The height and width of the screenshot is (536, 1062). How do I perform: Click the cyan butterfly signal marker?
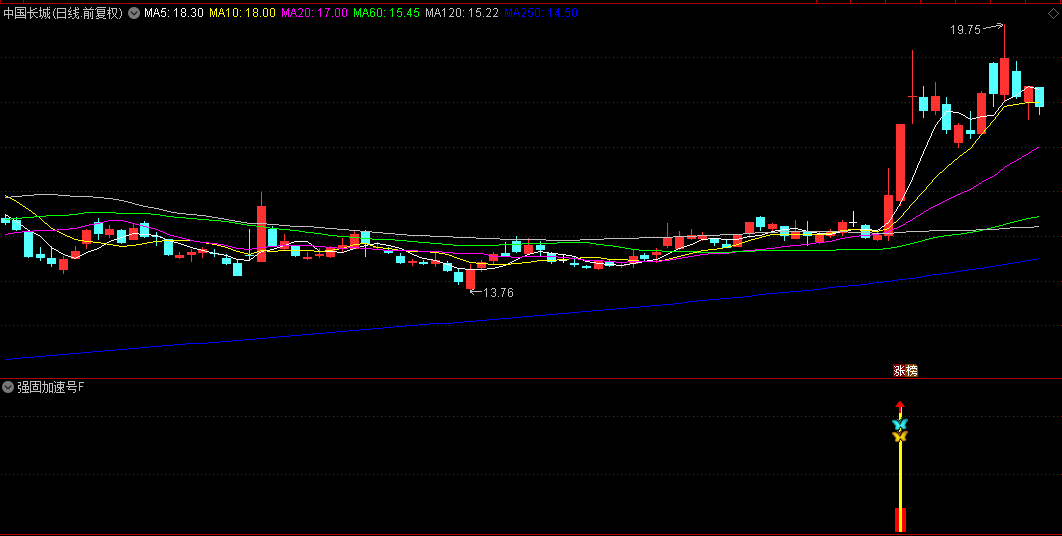(x=899, y=424)
